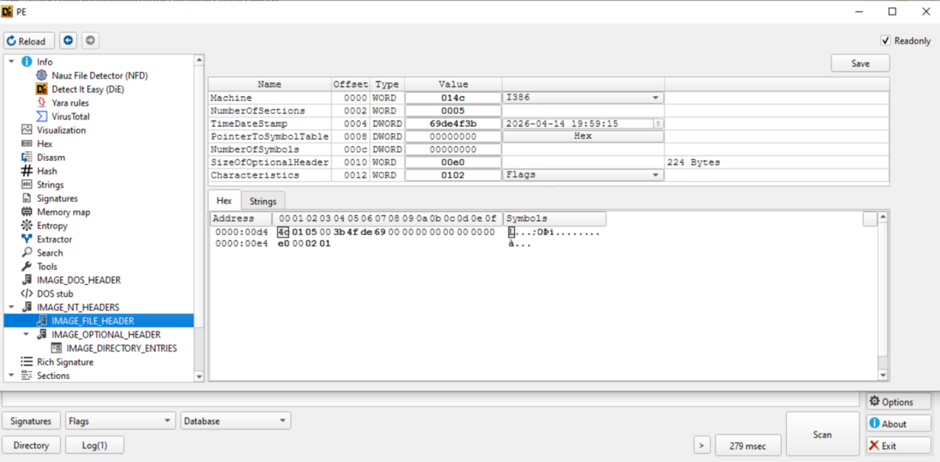
Task: Open the Hex view icon in tree
Action: tap(26, 144)
